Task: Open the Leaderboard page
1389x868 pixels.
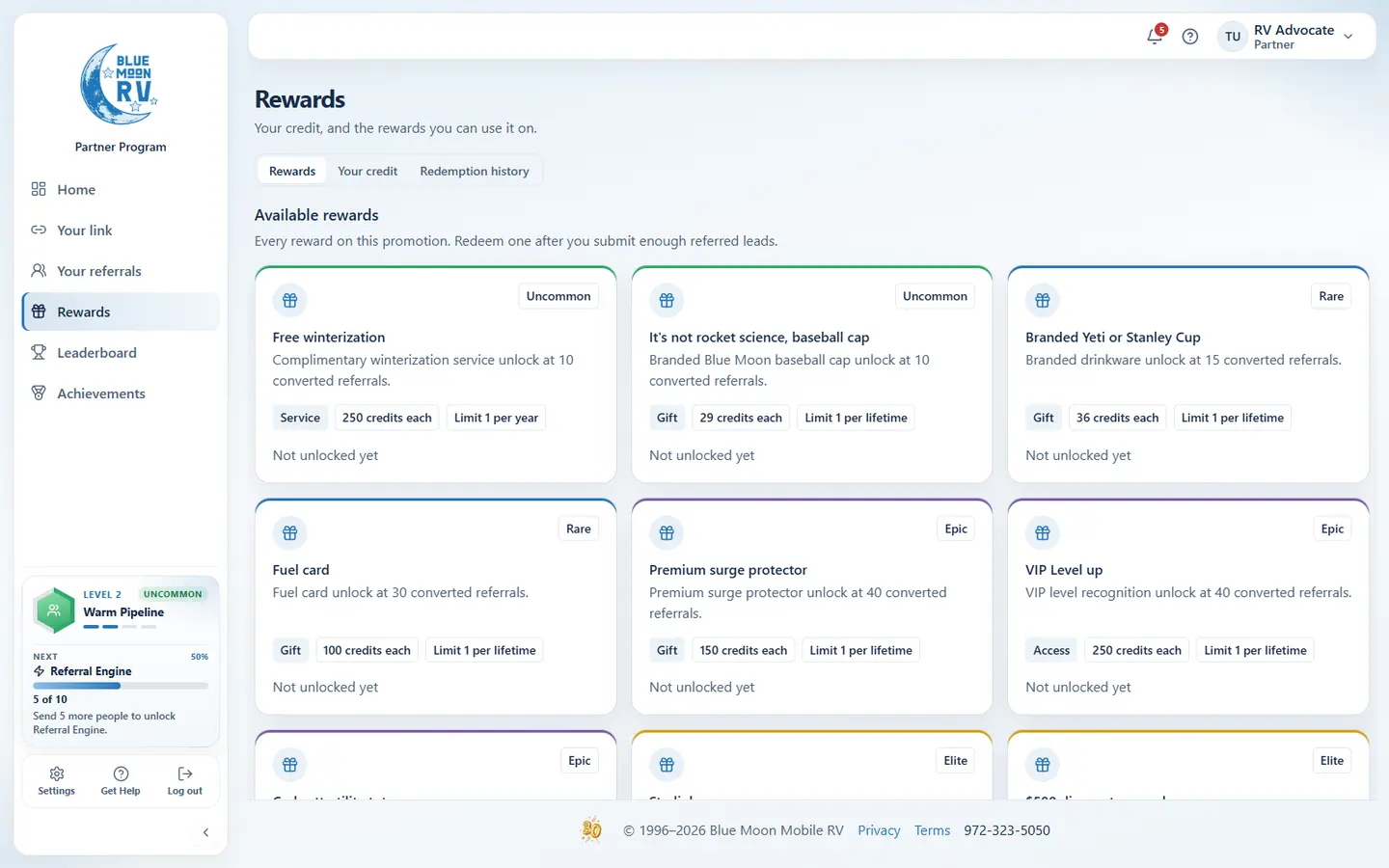Action: [x=121, y=352]
